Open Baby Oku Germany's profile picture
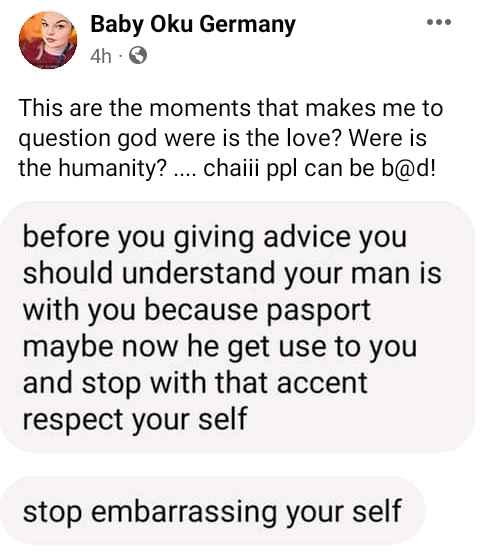 (48, 40)
